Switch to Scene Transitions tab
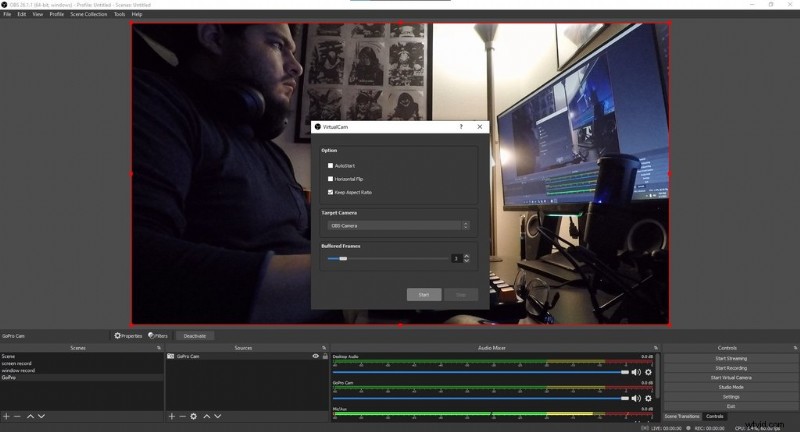Image resolution: width=800 pixels, height=432 pixels. tap(682, 416)
